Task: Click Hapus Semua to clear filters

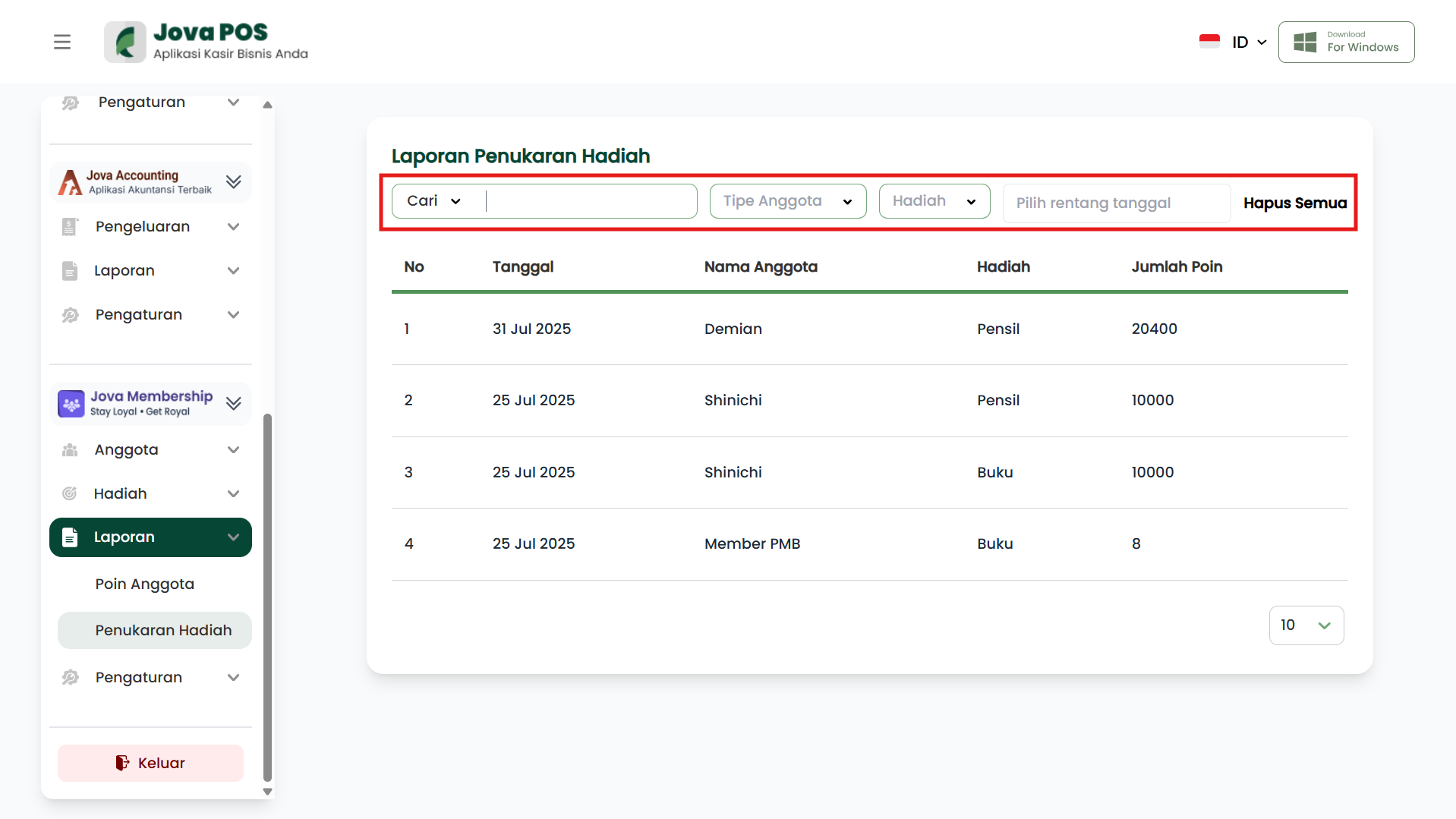Action: [1294, 203]
